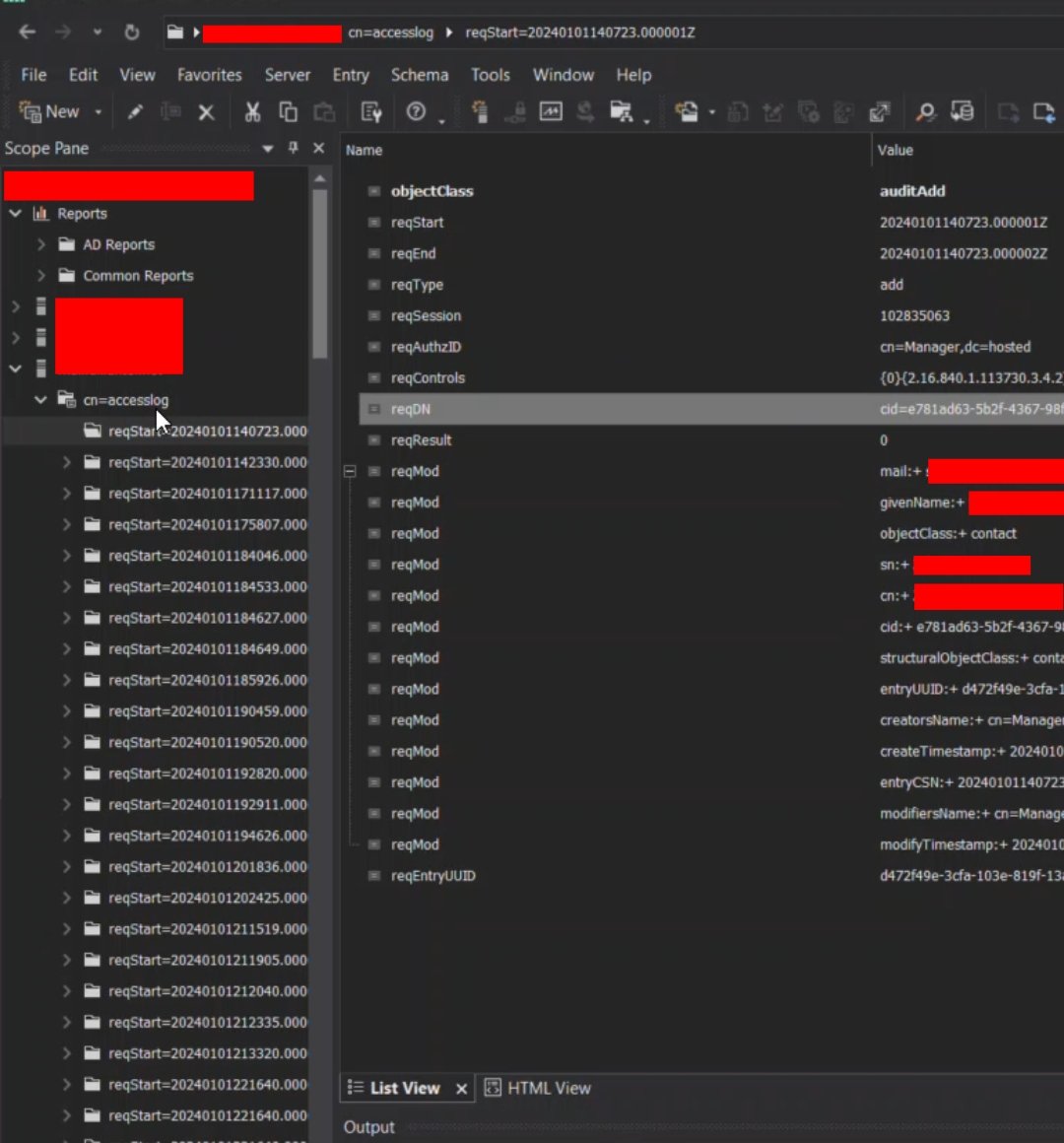Screen dimensions: 1064x1143
Task: Click the new server profile icon
Action: [480, 111]
